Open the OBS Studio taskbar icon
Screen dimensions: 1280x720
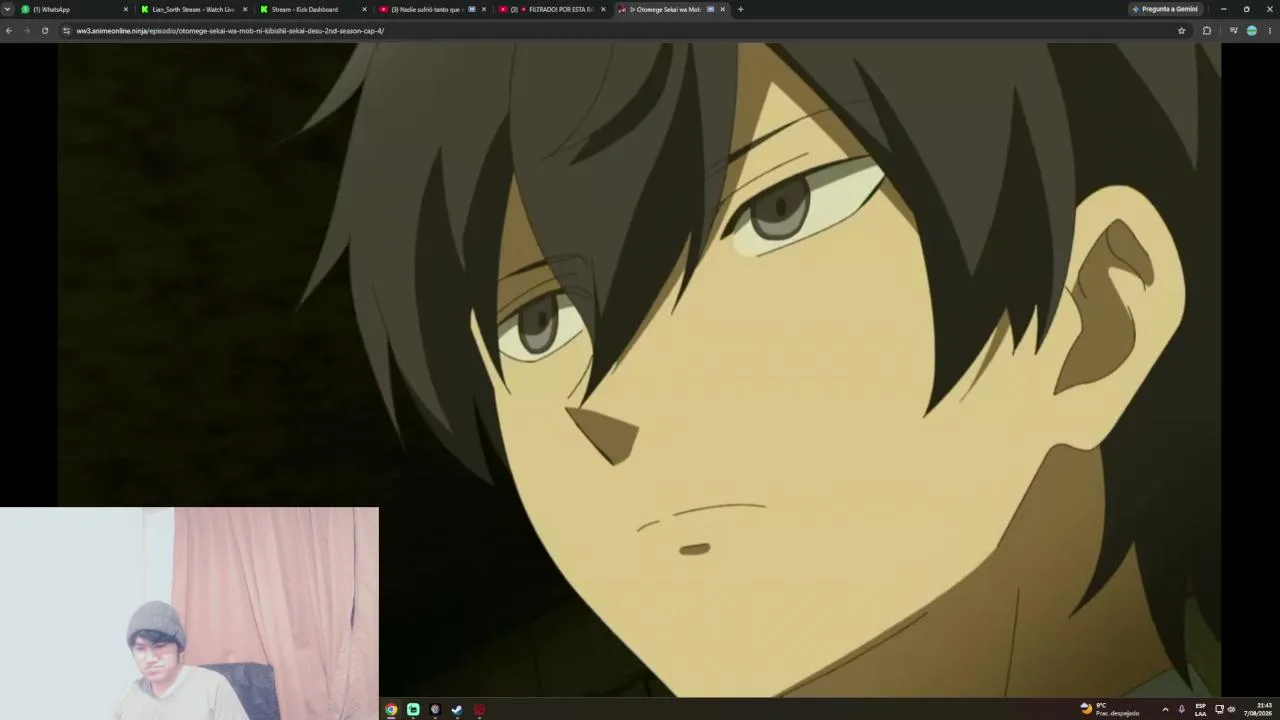click(435, 710)
